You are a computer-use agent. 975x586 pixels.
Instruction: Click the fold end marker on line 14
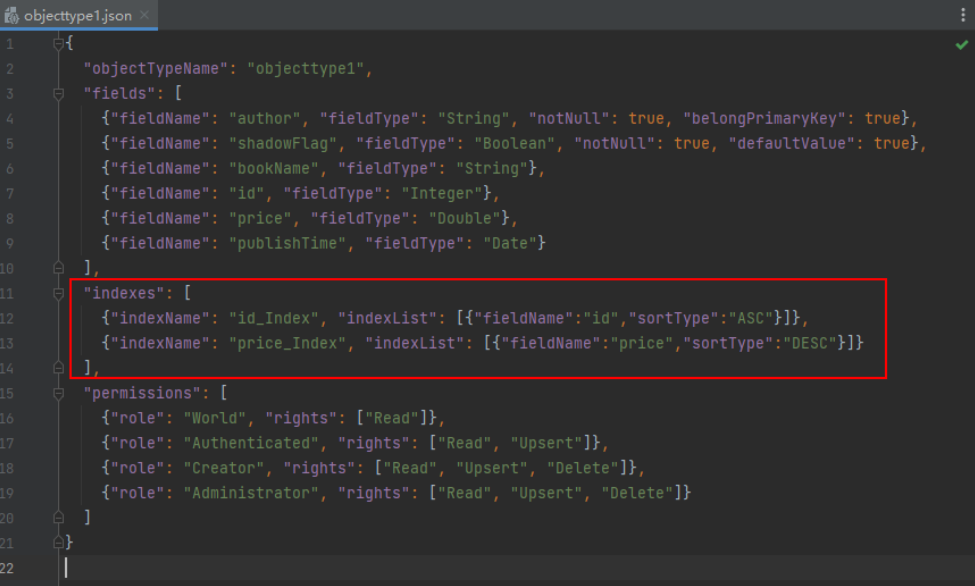[x=58, y=368]
